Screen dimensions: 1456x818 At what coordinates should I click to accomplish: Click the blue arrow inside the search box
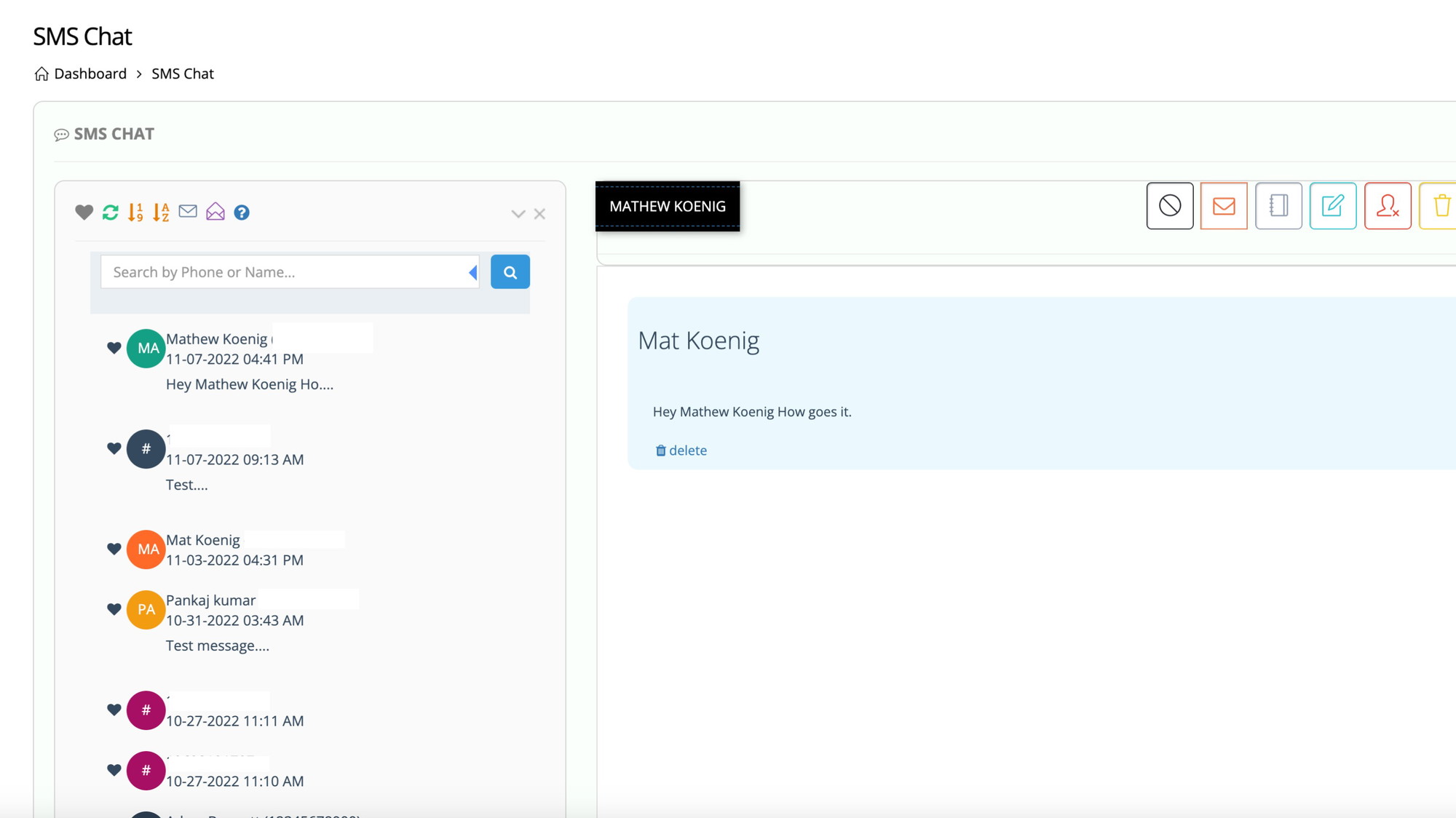click(x=473, y=272)
